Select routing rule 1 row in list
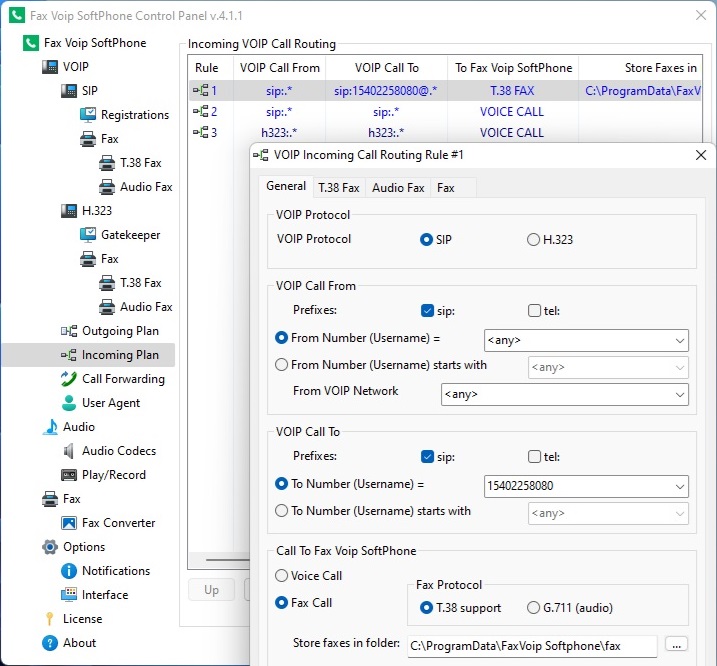 pyautogui.click(x=445, y=91)
